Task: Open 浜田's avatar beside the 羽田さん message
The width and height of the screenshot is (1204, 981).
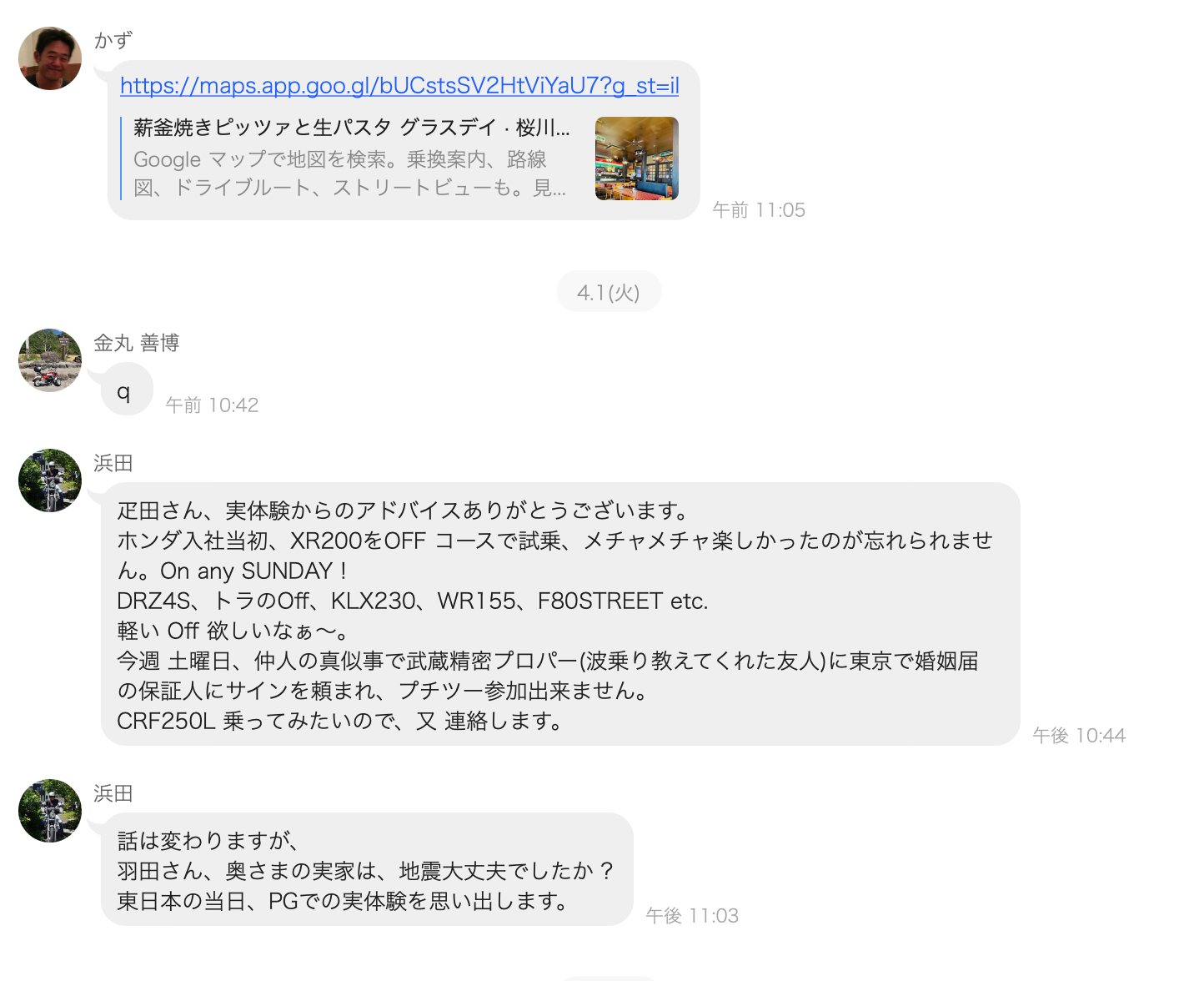Action: tap(50, 811)
